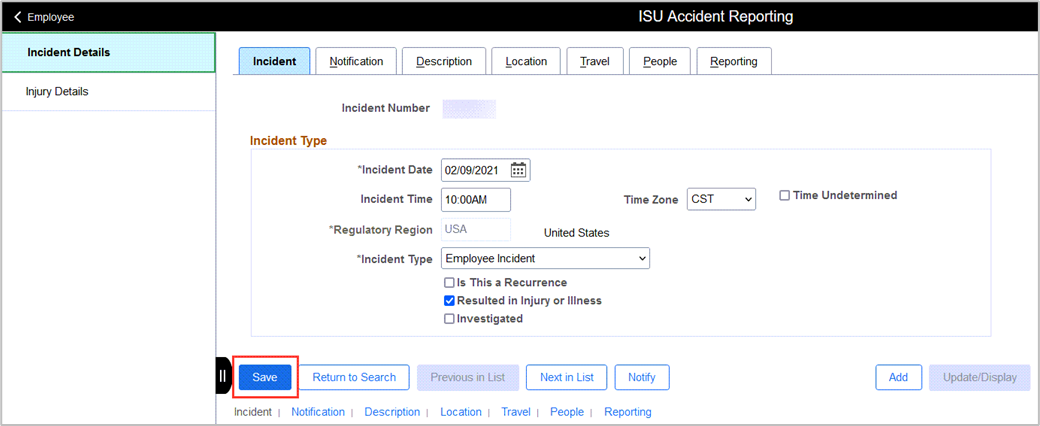Screen dimensions: 1040x426
Task: Go to the Travel tab
Action: (x=595, y=61)
